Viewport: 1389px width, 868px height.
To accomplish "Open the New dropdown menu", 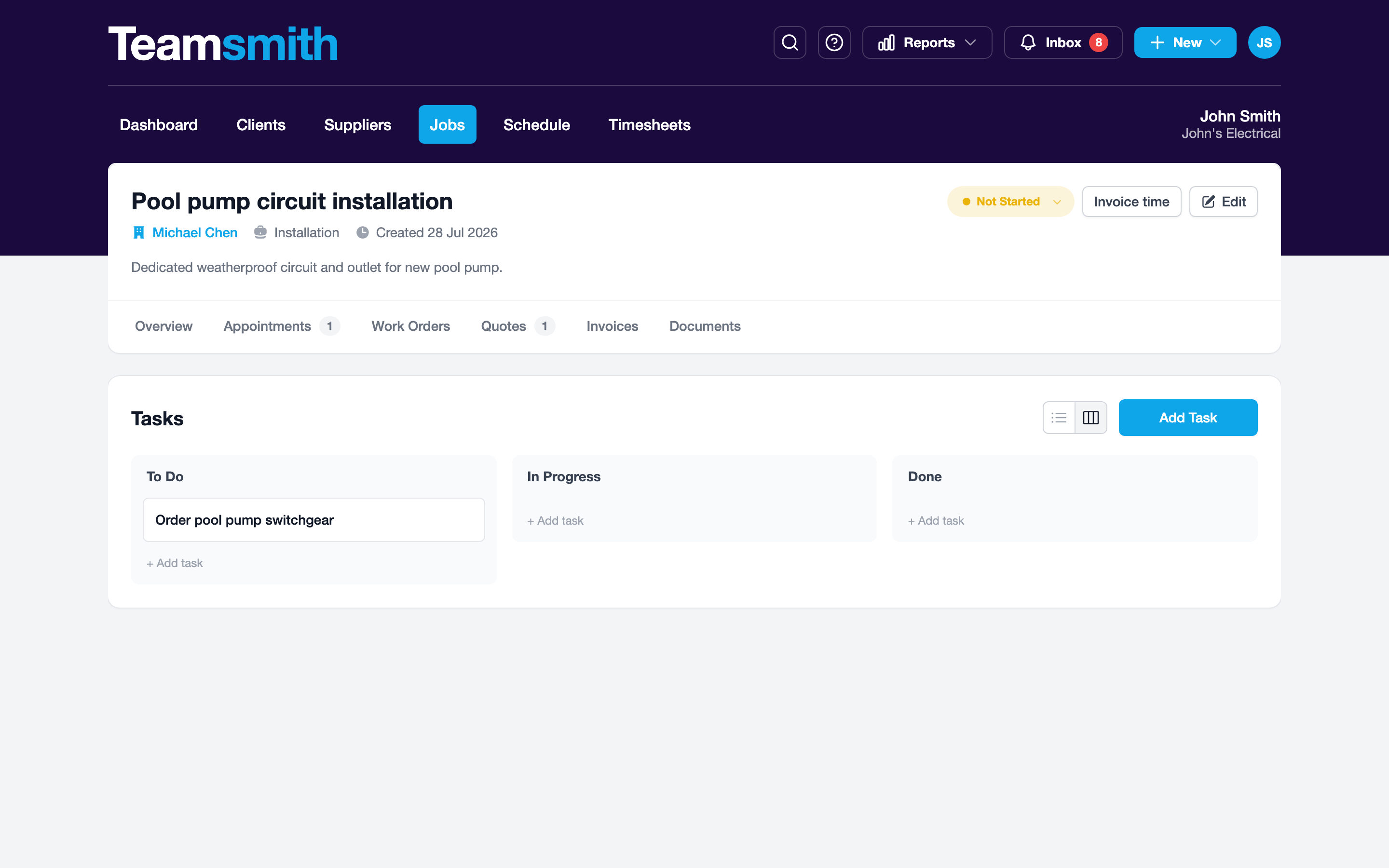I will pyautogui.click(x=1185, y=42).
